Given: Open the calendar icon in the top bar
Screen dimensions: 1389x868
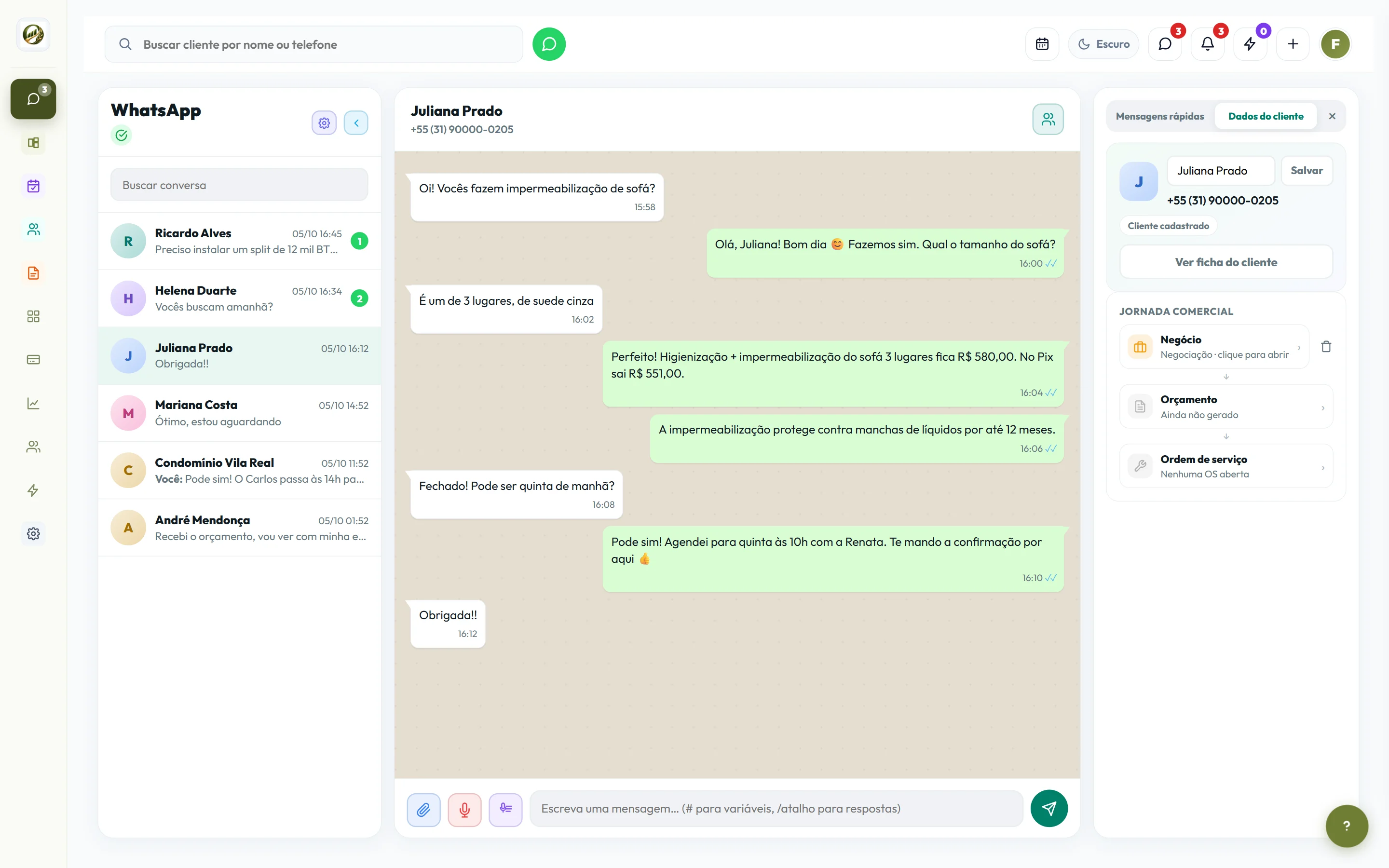Looking at the screenshot, I should point(1042,44).
